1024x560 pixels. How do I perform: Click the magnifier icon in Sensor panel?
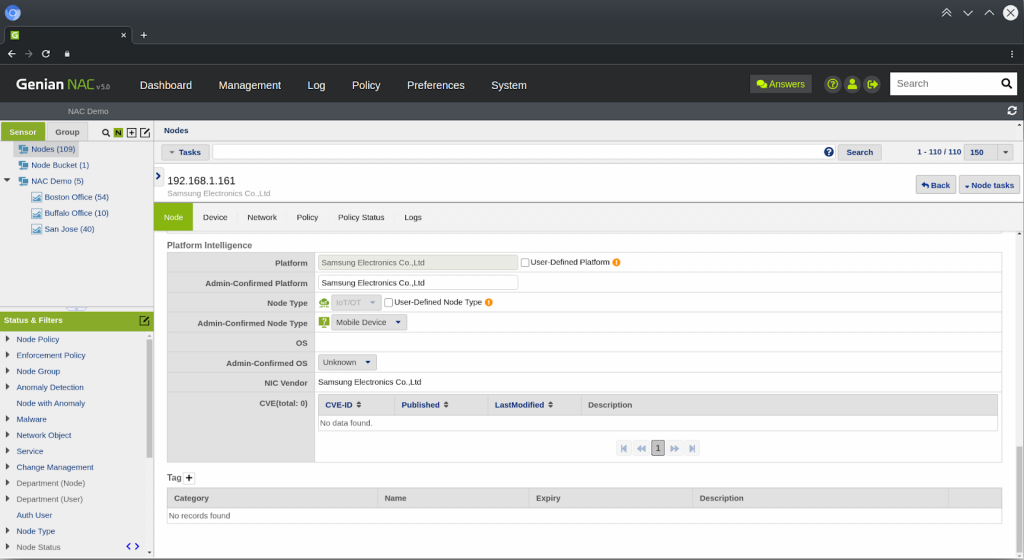pyautogui.click(x=106, y=133)
